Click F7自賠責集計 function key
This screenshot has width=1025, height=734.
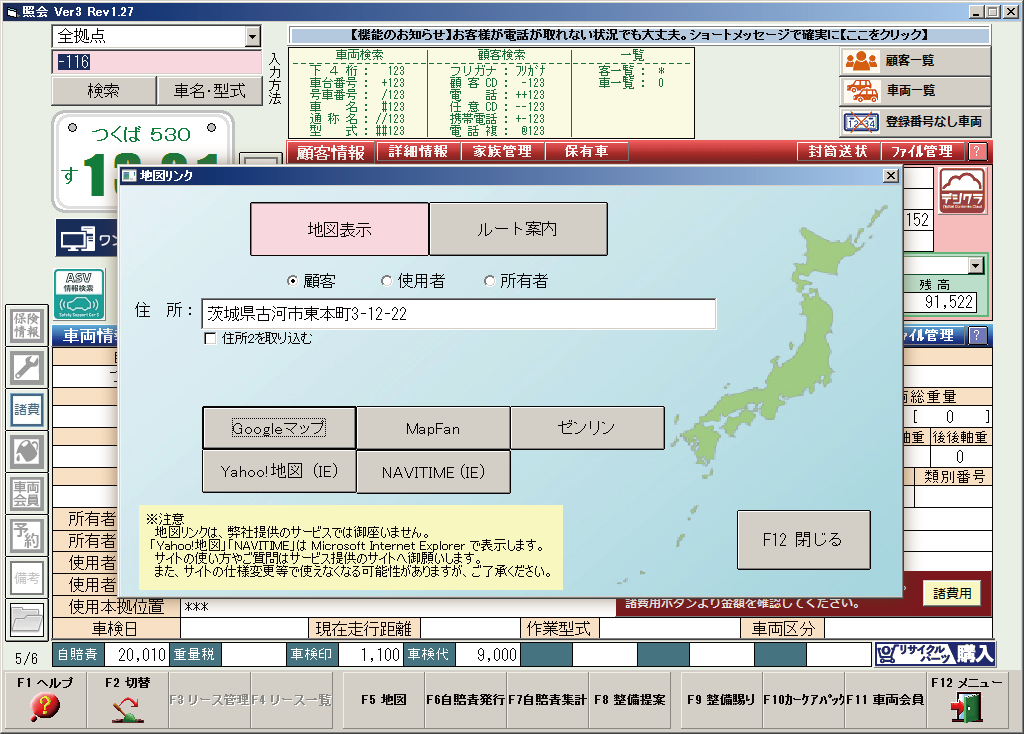(547, 700)
